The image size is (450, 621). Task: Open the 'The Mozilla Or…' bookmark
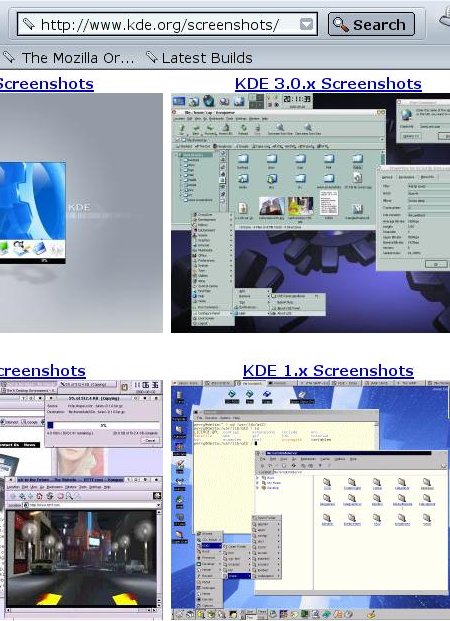[68, 58]
